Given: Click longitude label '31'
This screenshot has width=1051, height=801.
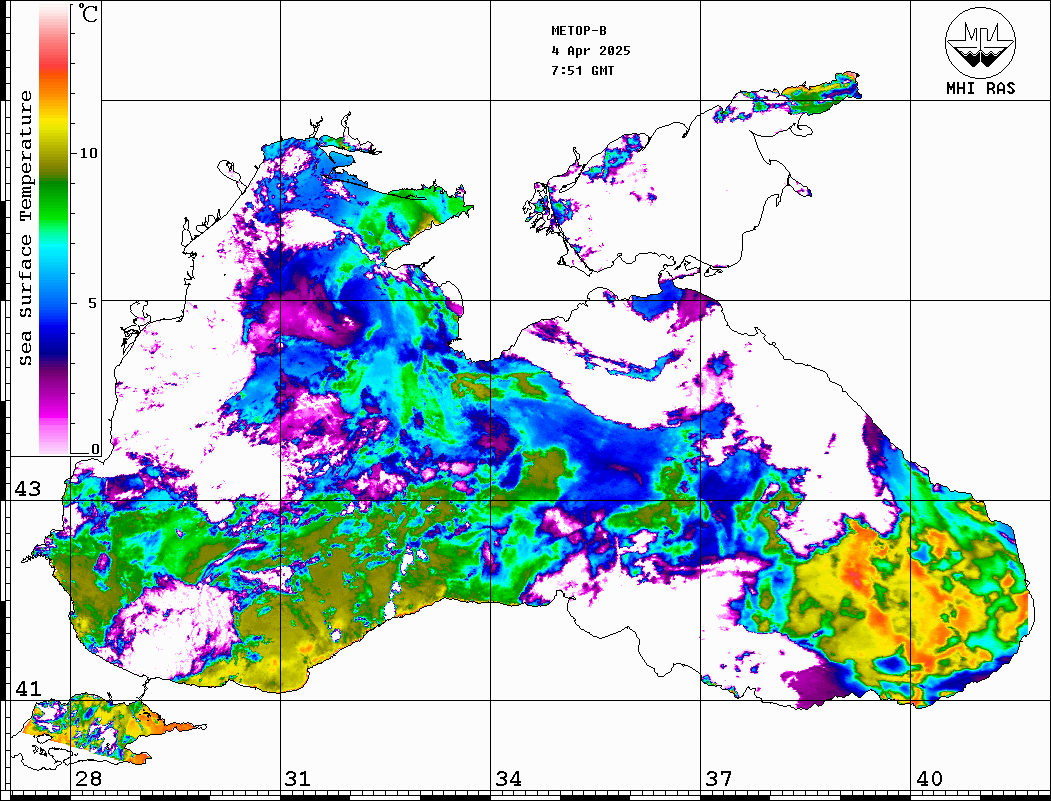Looking at the screenshot, I should [x=298, y=778].
